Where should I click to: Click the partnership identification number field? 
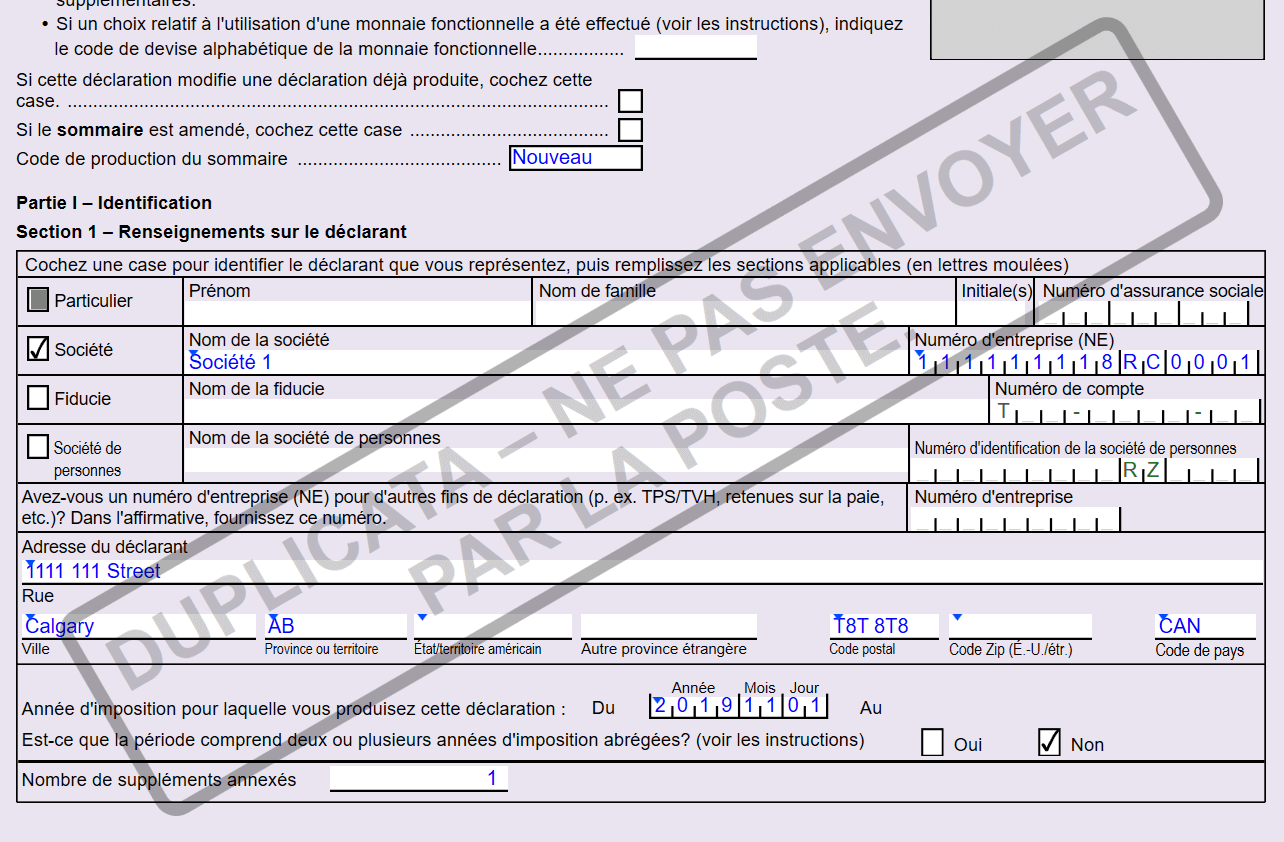coord(1087,470)
